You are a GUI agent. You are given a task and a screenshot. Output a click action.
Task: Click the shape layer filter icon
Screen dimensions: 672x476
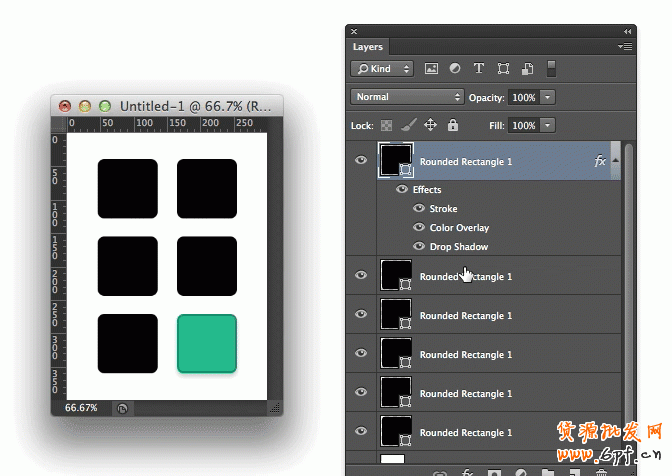click(503, 69)
